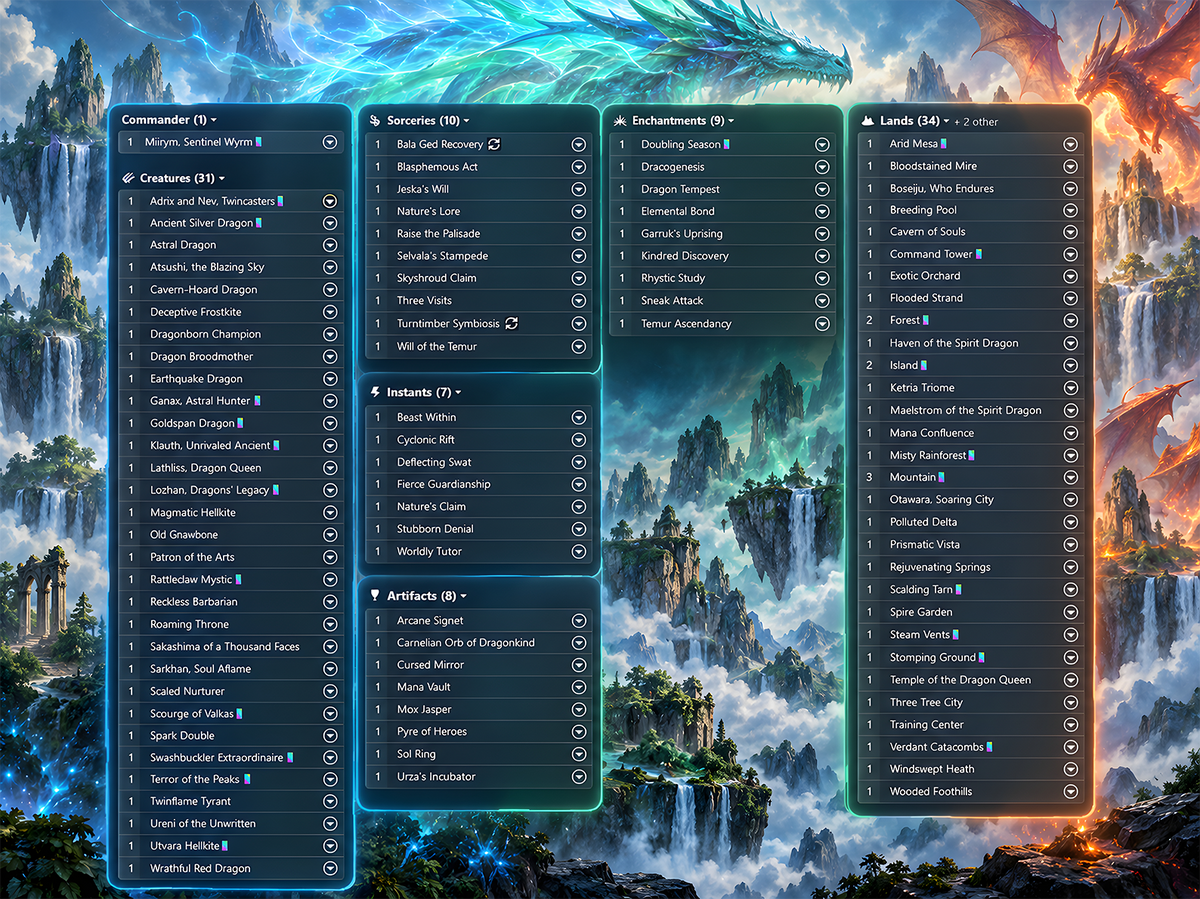Viewport: 1200px width, 899px height.
Task: Open options circle for Mana Vault
Action: point(578,688)
